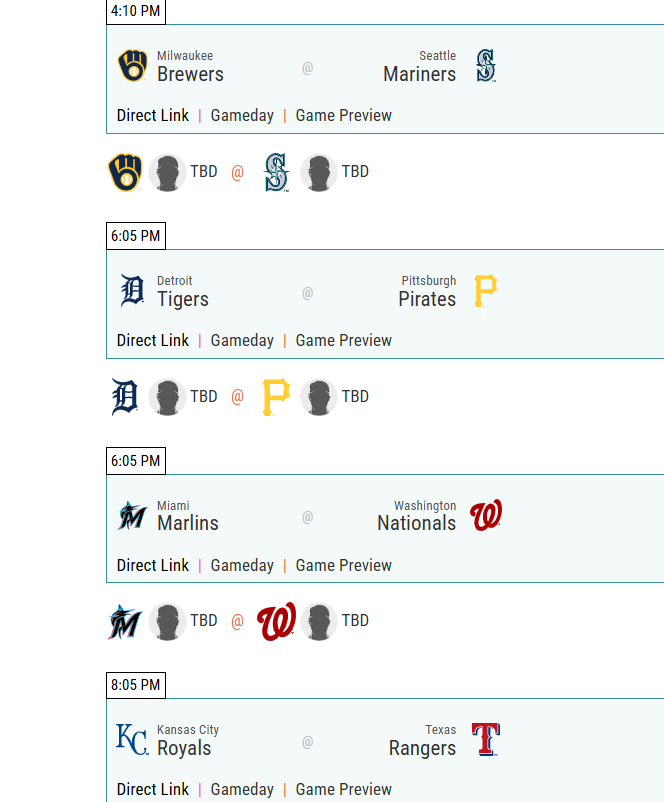Click the Brewers logo in game header
This screenshot has width=664, height=802.
(x=133, y=66)
